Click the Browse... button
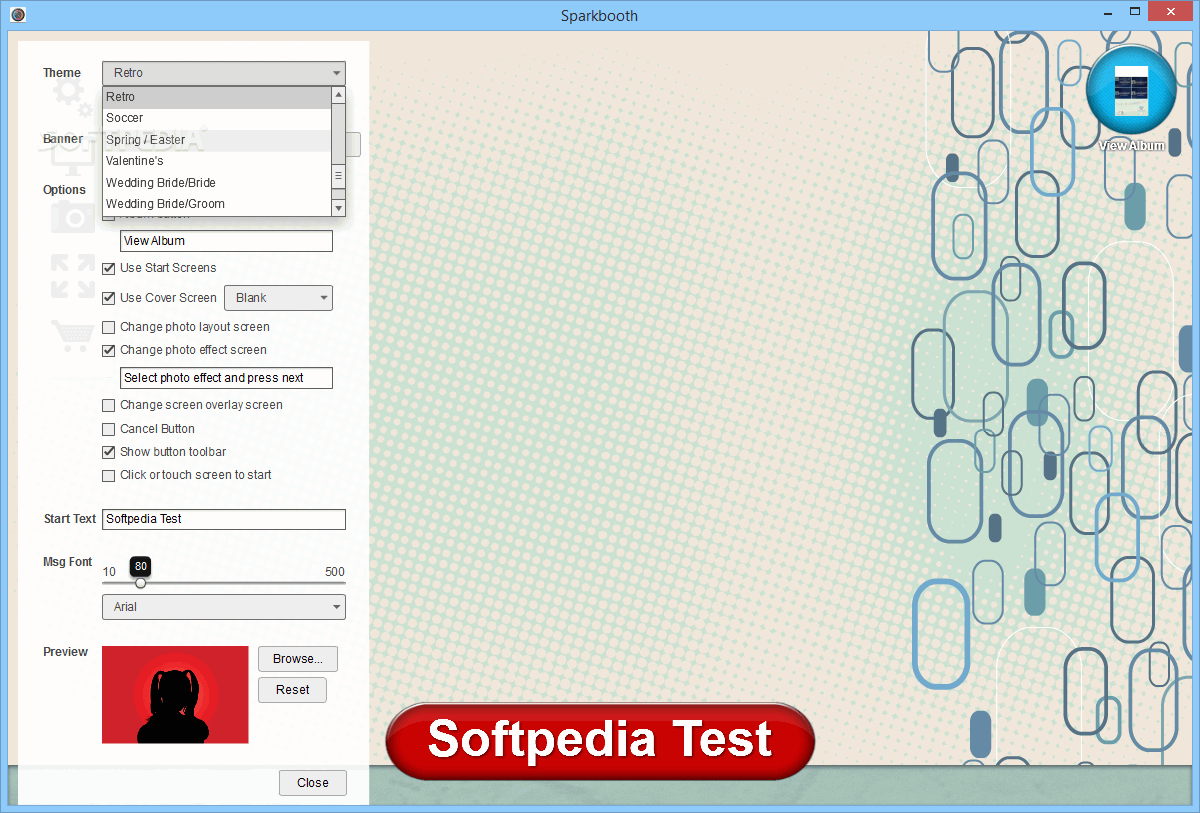The width and height of the screenshot is (1200, 813). (x=298, y=659)
